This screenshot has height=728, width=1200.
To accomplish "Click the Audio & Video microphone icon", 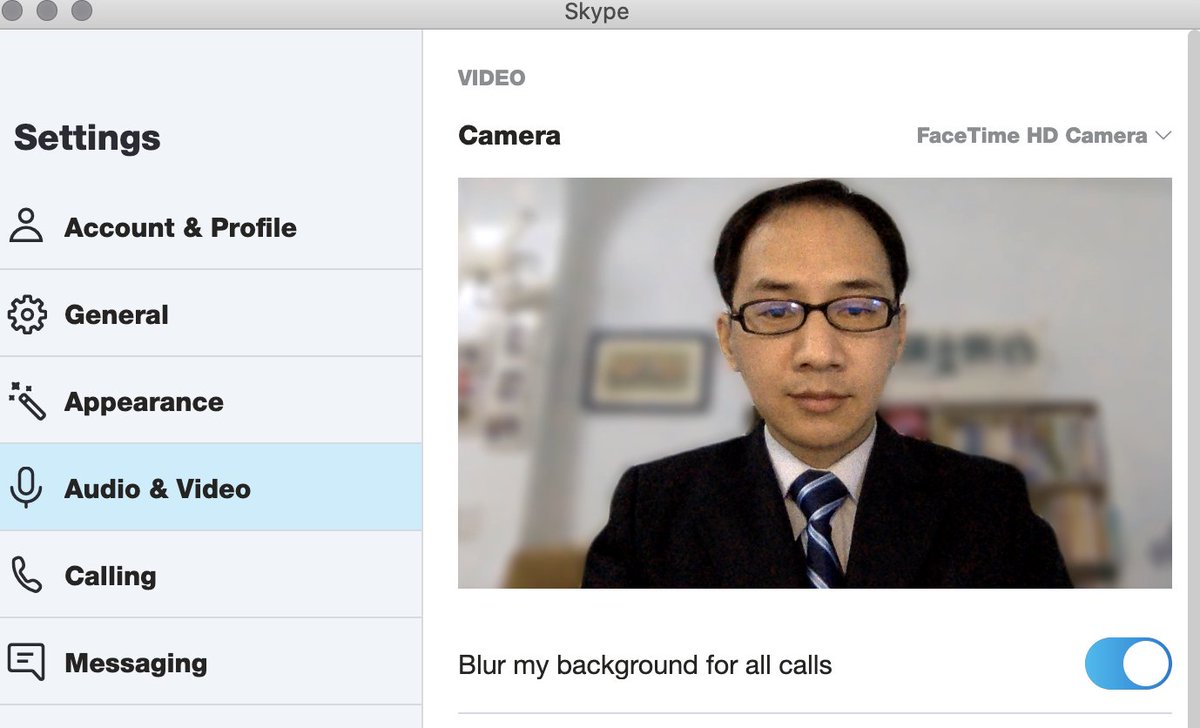I will pyautogui.click(x=26, y=488).
